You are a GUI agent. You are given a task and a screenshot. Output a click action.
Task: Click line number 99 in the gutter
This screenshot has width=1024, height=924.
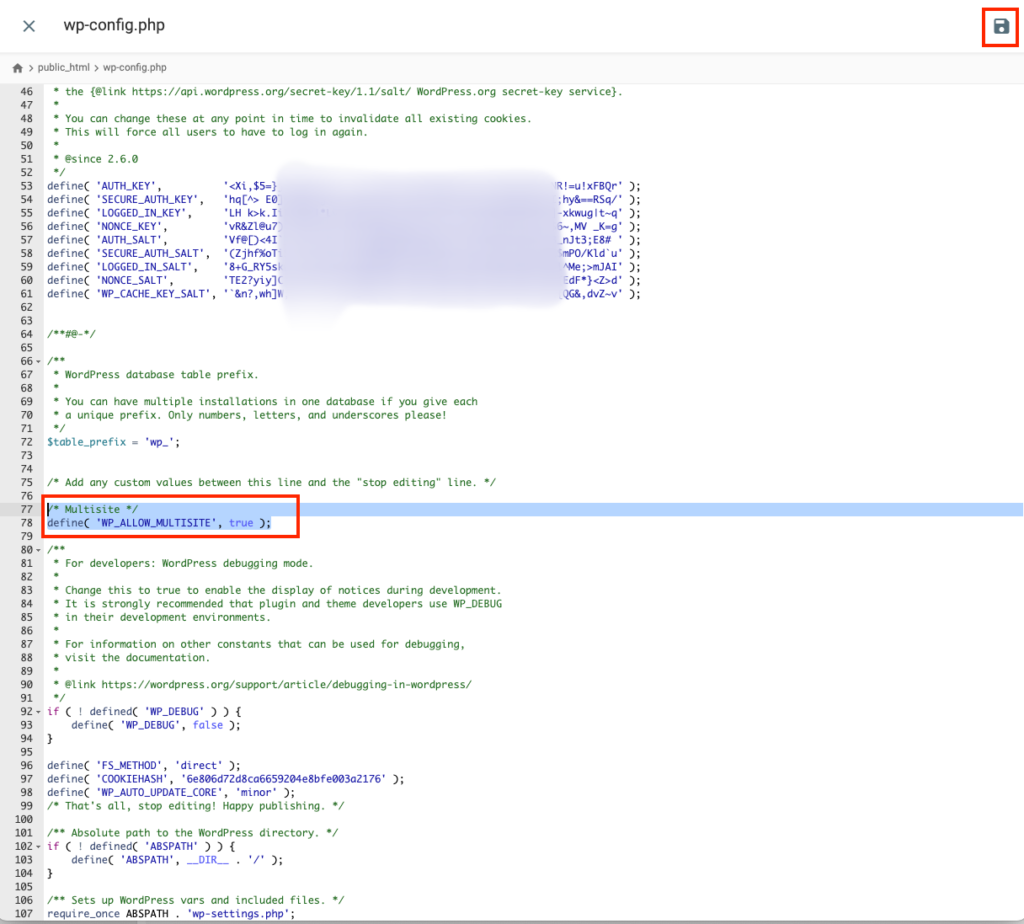click(26, 806)
